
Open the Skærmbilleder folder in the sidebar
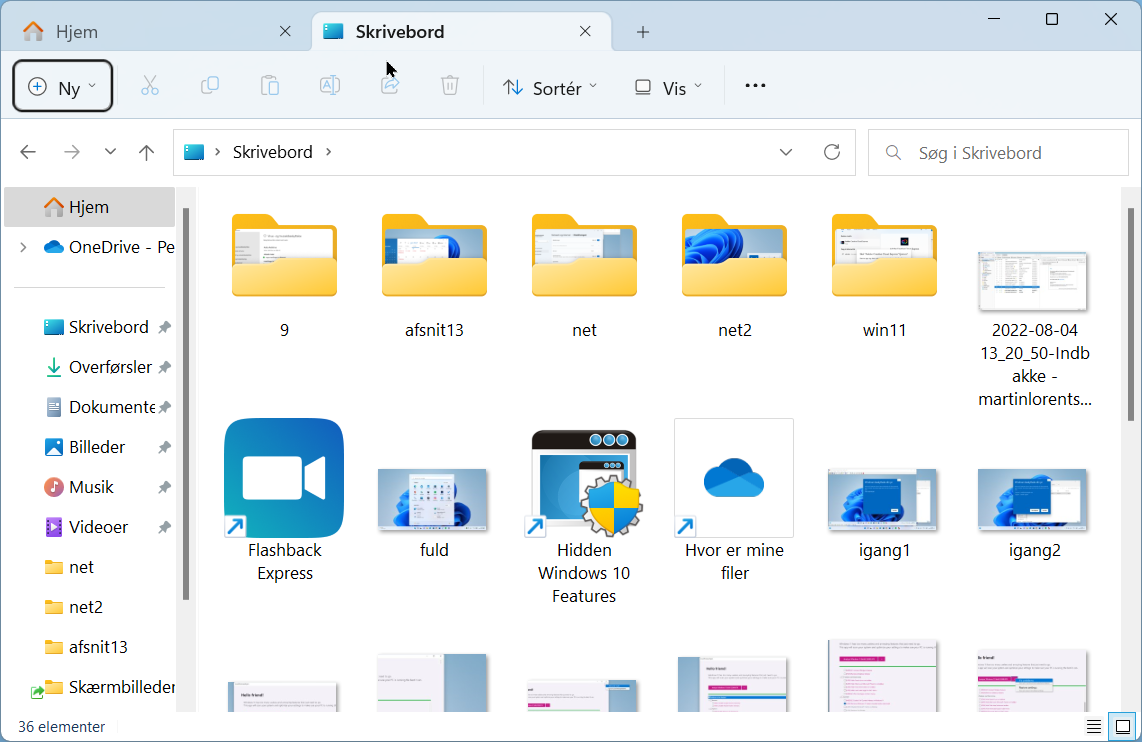pyautogui.click(x=120, y=687)
